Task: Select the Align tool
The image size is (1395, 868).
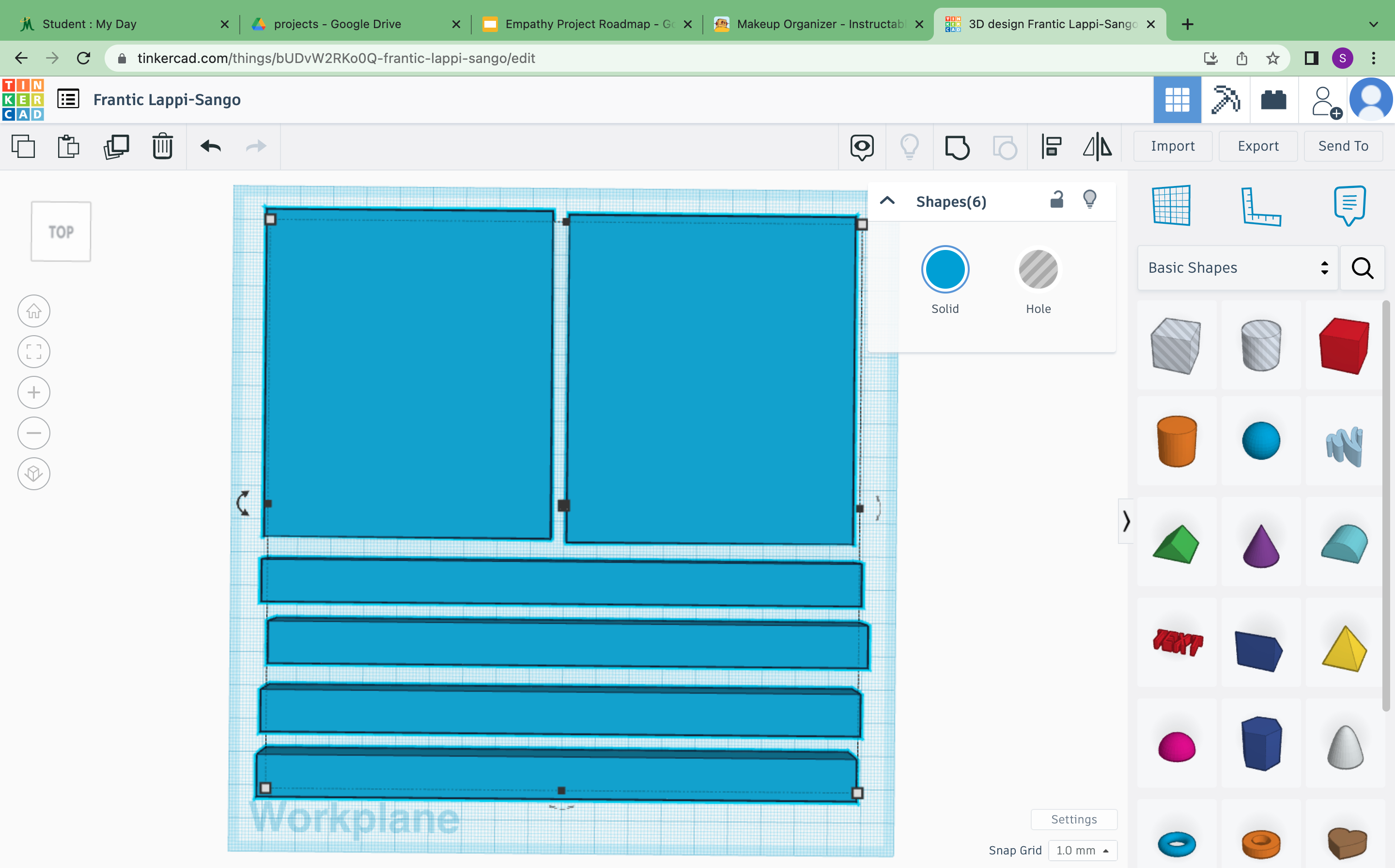Action: click(1050, 146)
